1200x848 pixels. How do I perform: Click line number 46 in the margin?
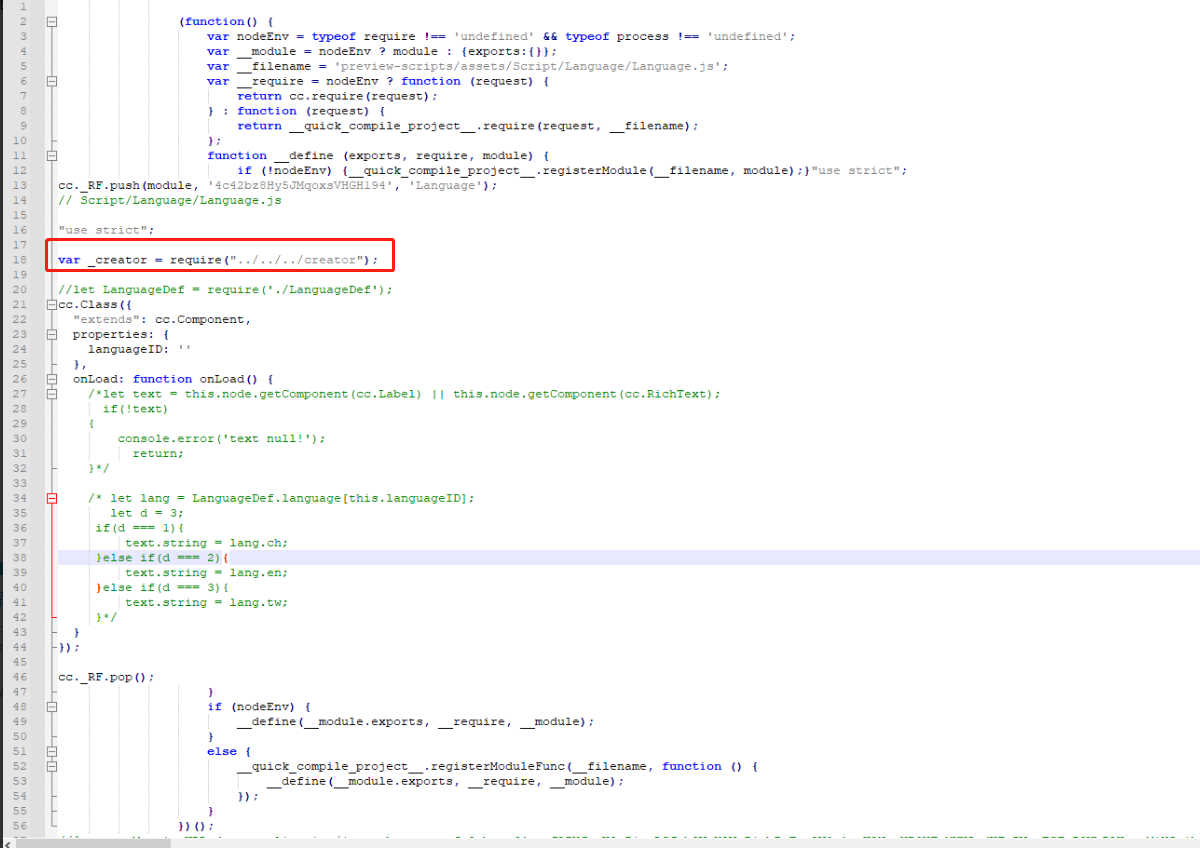tap(21, 677)
